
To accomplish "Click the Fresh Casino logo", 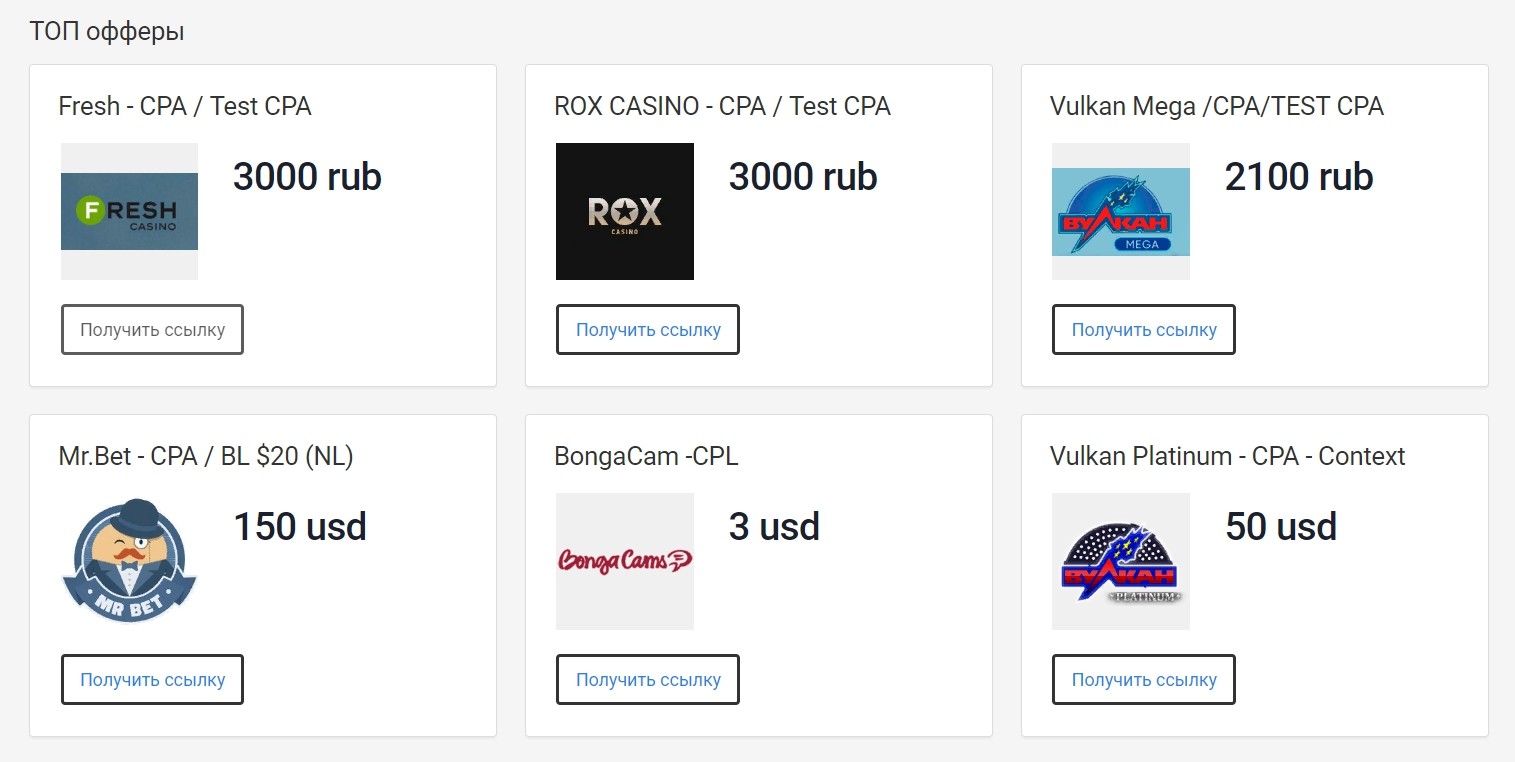I will pyautogui.click(x=129, y=211).
